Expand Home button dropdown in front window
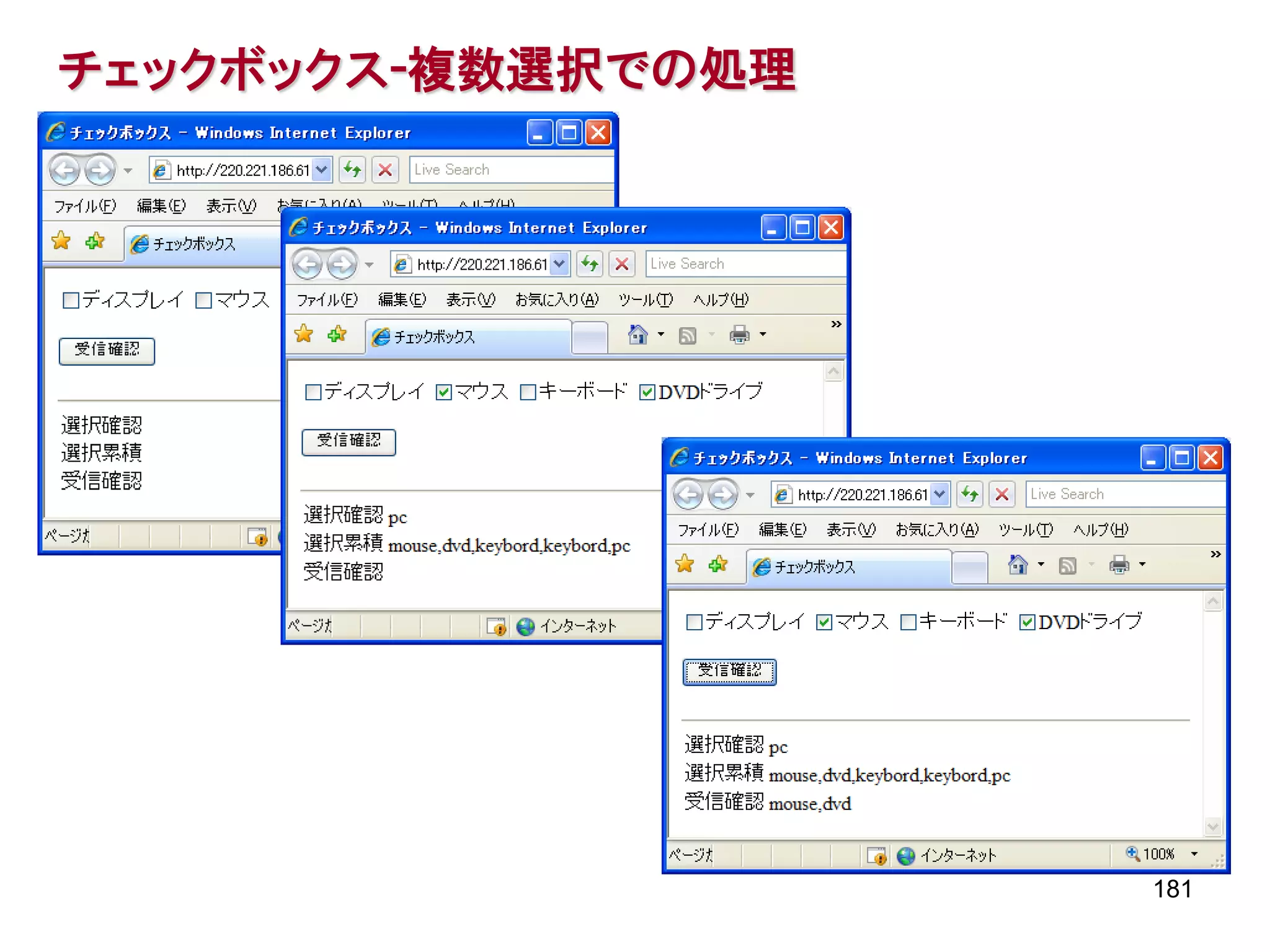 [x=1041, y=564]
